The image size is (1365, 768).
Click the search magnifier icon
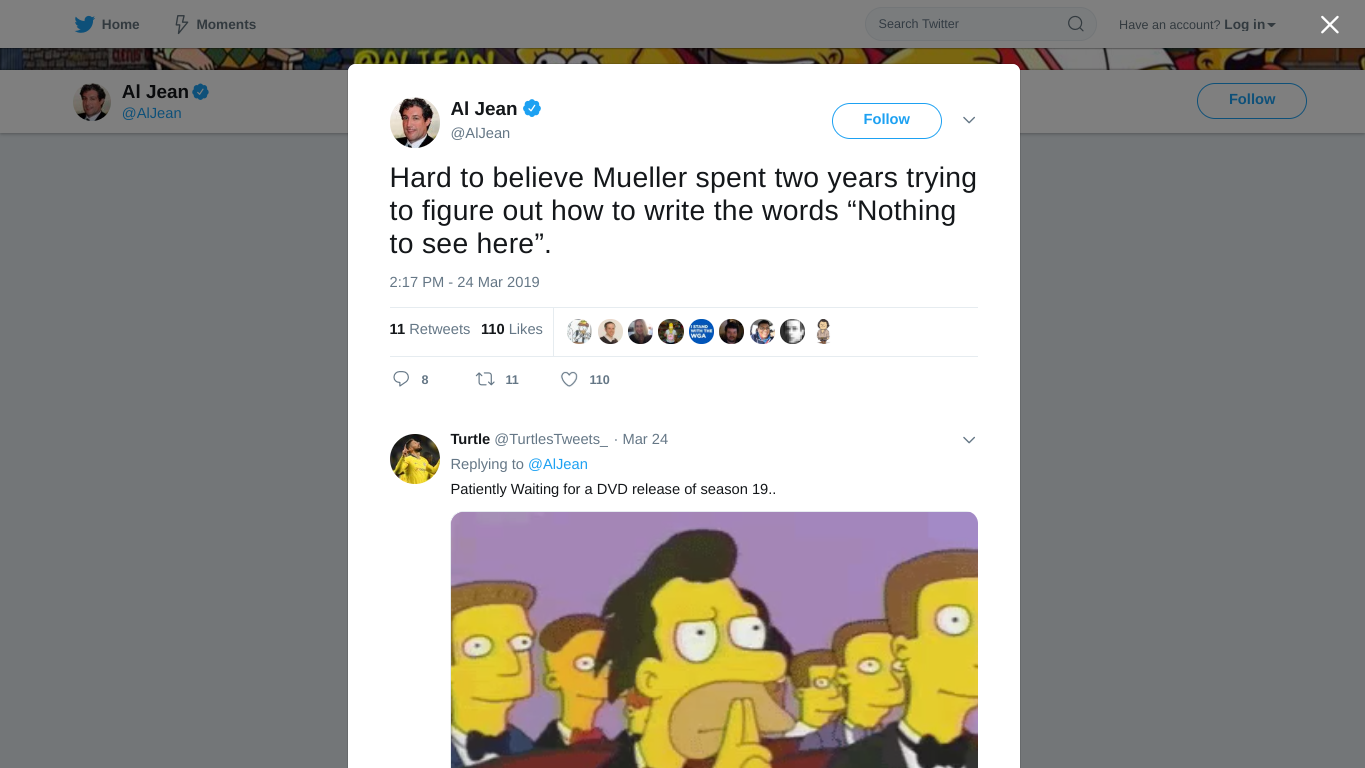(1076, 24)
